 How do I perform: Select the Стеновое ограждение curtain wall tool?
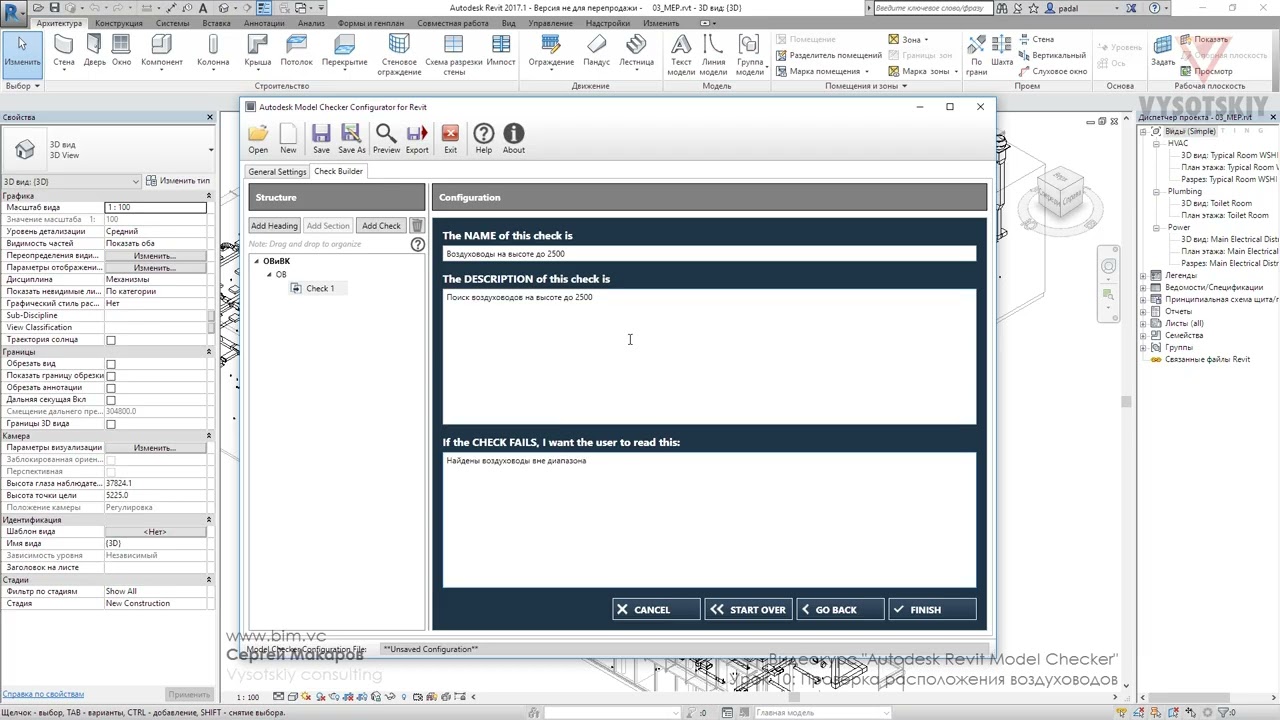(399, 54)
